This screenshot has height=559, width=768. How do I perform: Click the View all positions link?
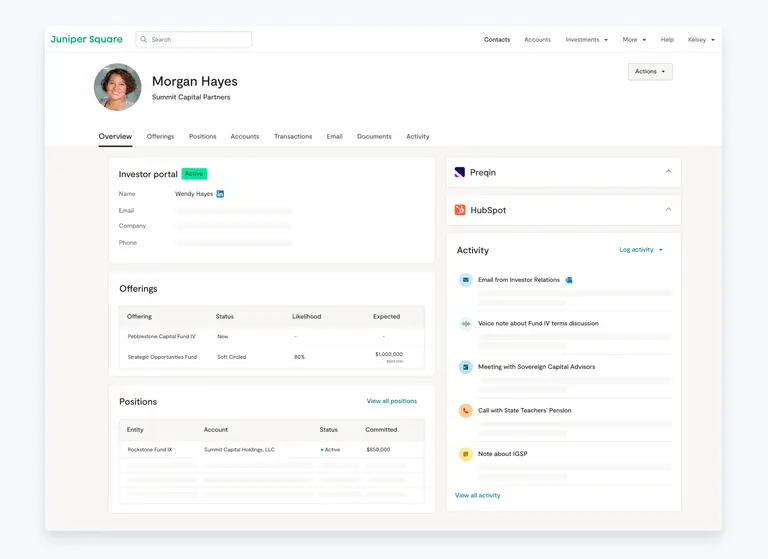[x=391, y=401]
